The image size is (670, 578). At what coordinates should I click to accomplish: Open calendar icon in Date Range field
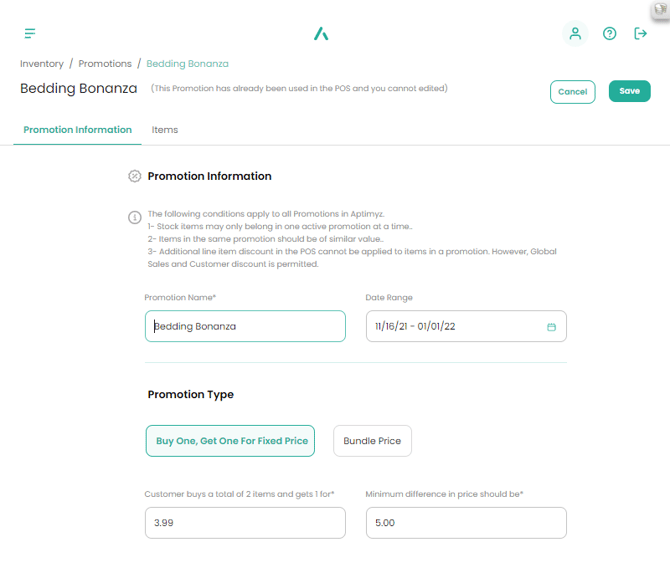point(551,327)
